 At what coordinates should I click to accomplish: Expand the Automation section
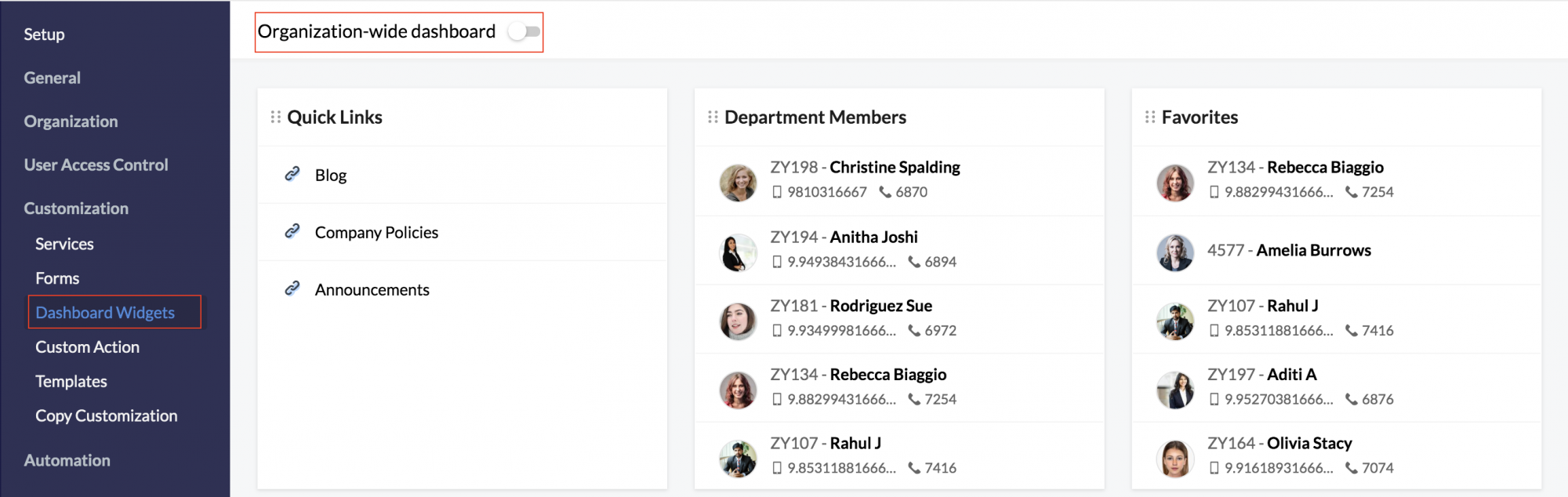click(x=67, y=460)
